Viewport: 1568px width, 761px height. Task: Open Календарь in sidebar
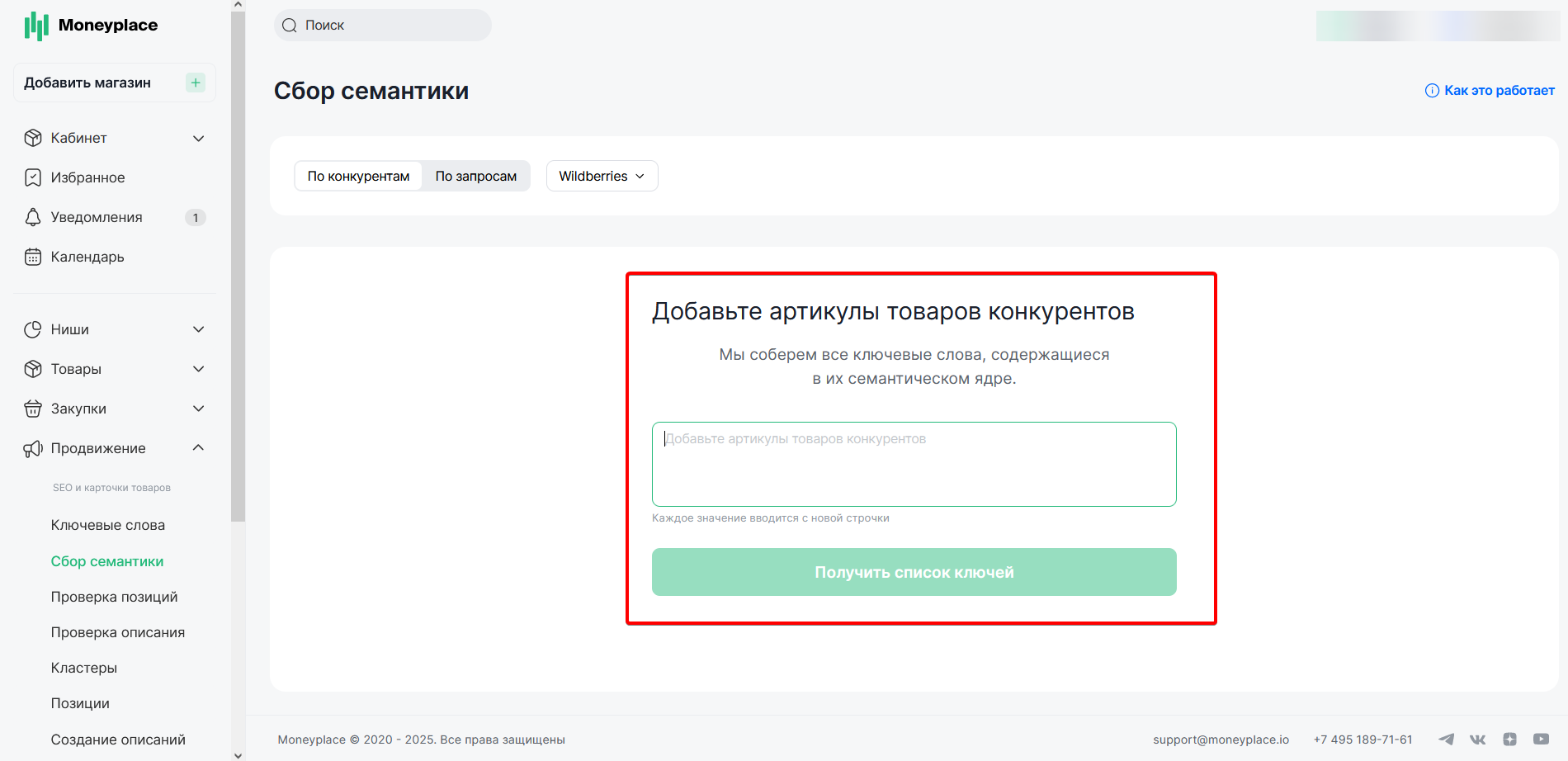87,257
